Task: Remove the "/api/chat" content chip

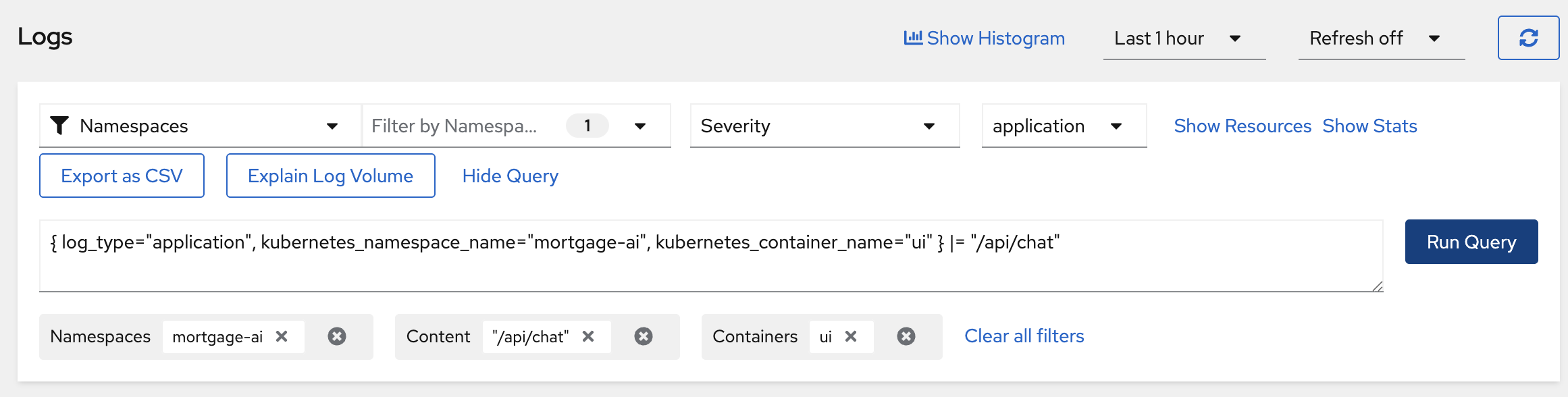Action: (588, 336)
